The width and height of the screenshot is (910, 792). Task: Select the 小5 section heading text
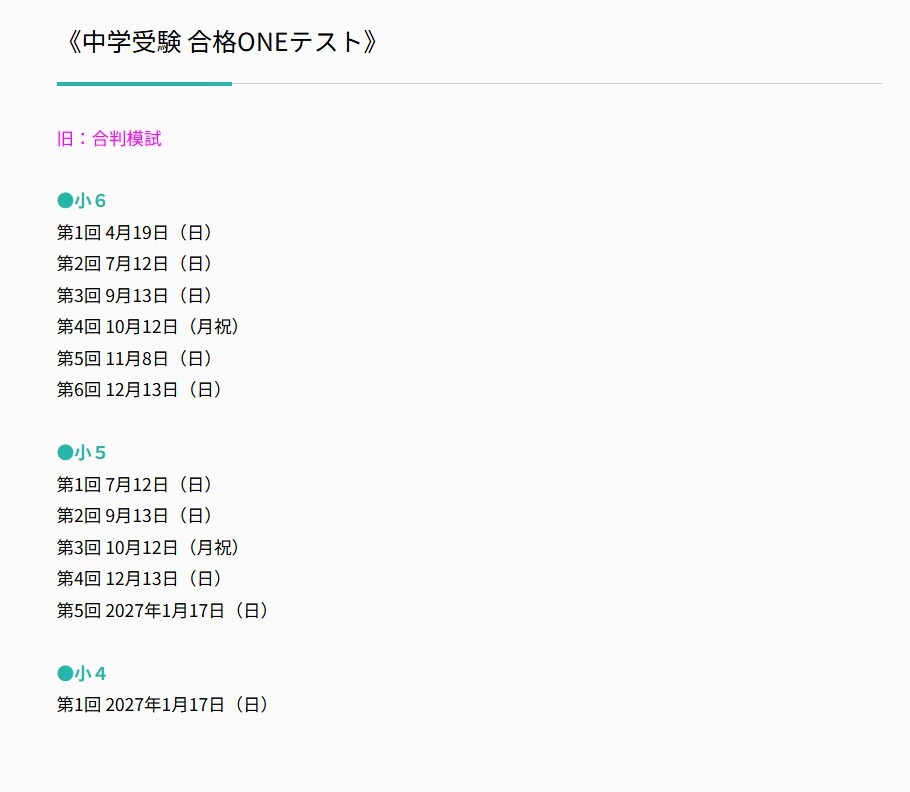tap(91, 453)
